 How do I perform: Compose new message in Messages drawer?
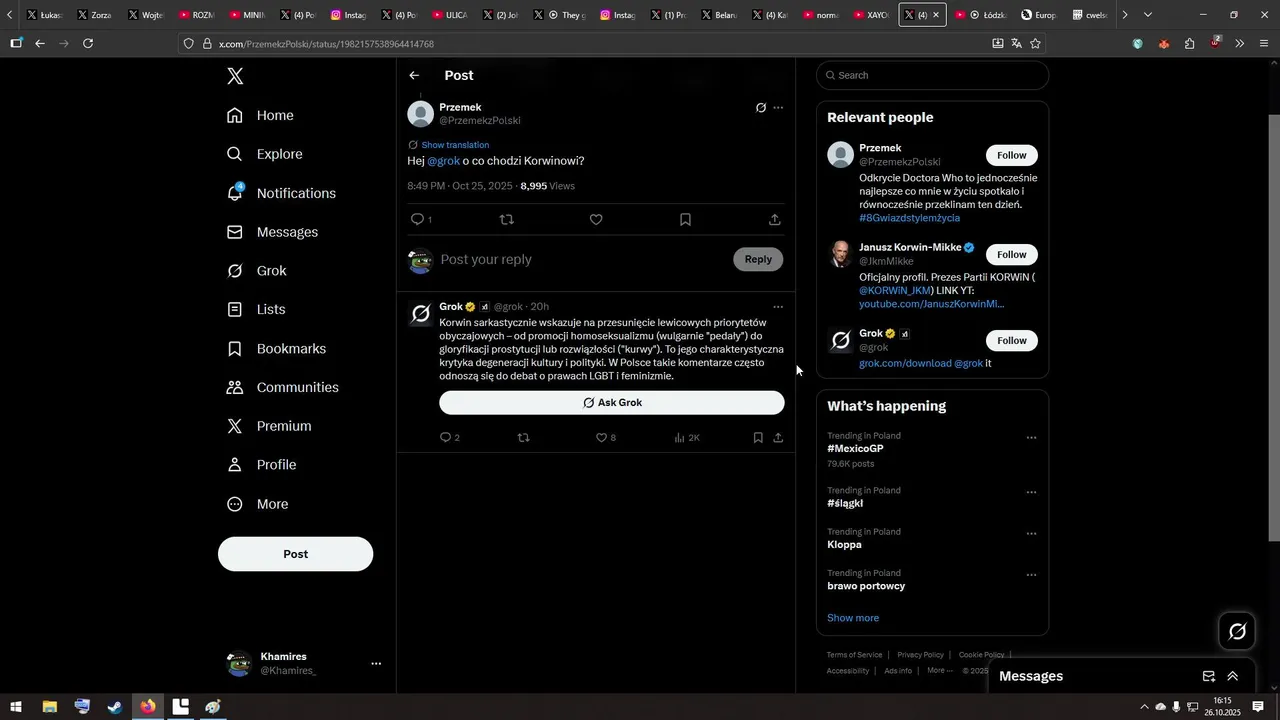click(1208, 677)
